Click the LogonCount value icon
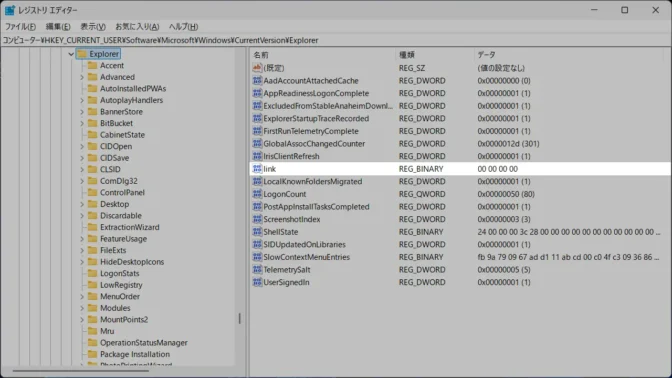The height and width of the screenshot is (378, 672). point(257,194)
